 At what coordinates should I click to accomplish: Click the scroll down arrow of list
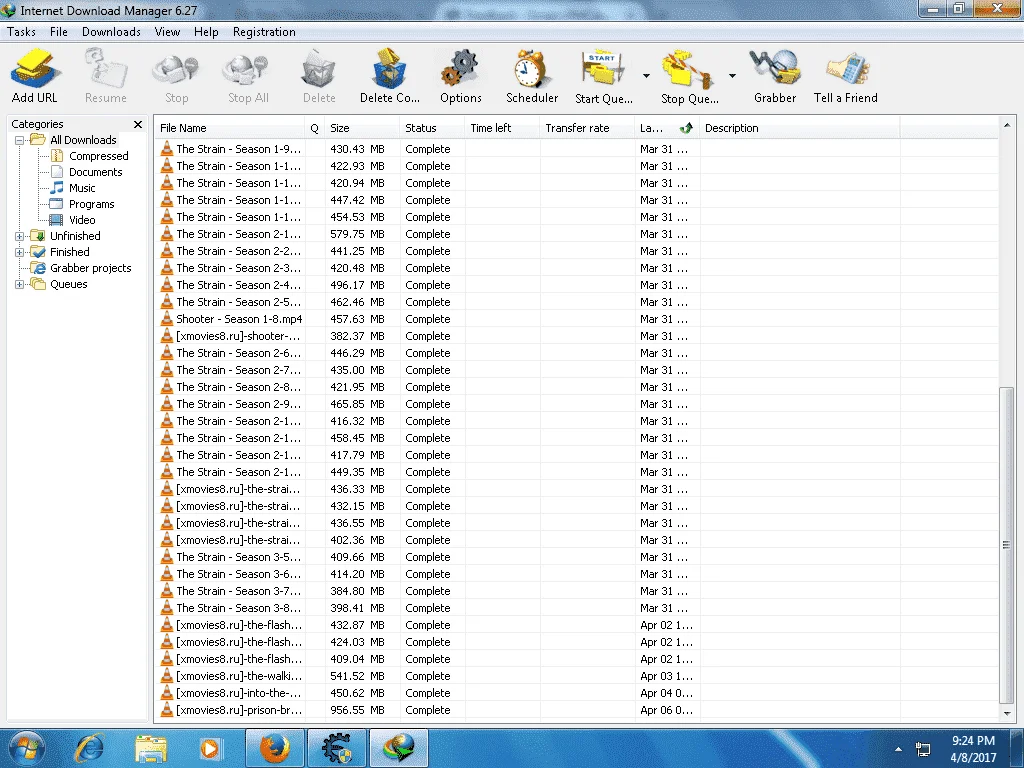click(1006, 714)
